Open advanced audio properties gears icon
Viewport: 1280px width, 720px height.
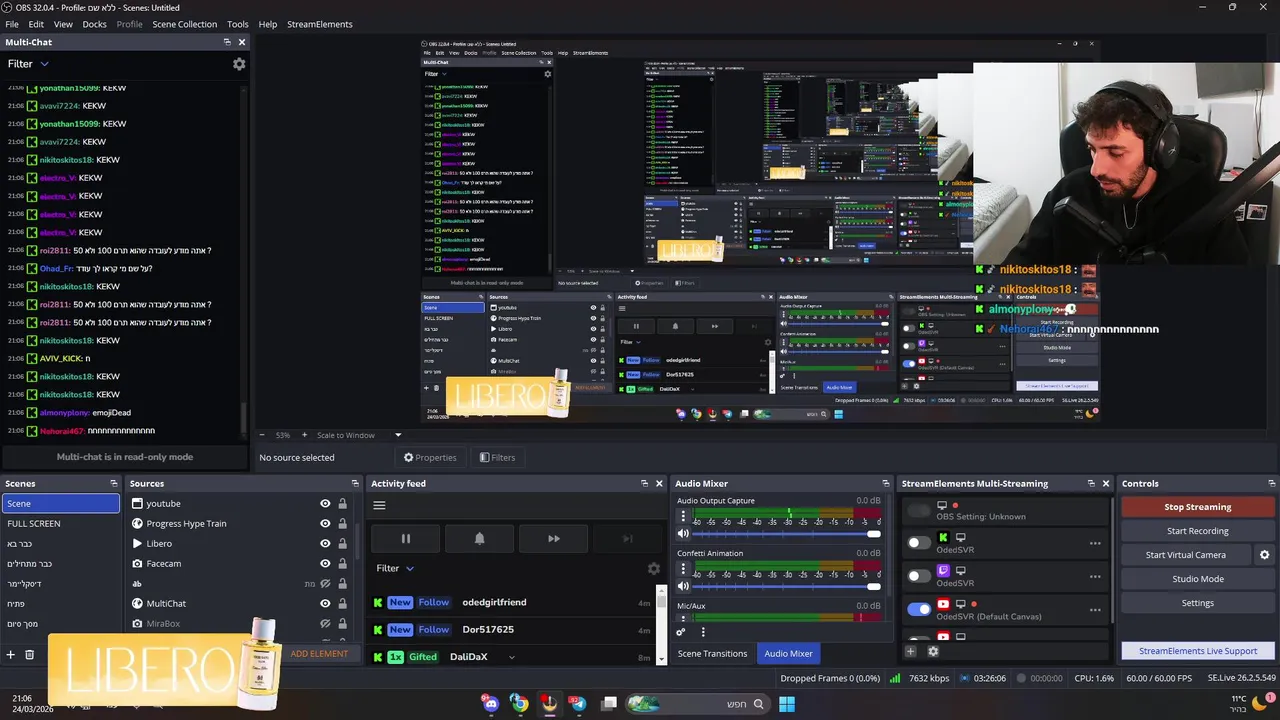(681, 632)
